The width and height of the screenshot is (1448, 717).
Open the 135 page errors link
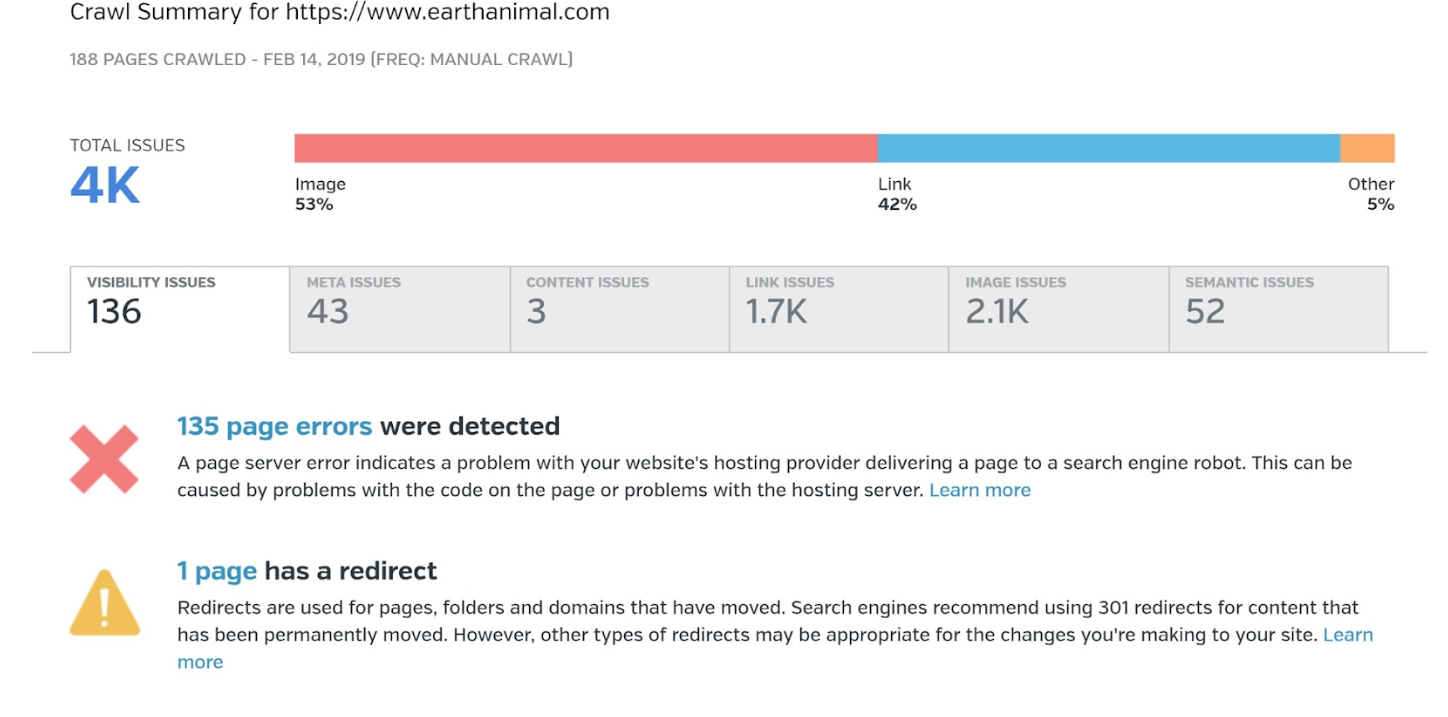[274, 427]
